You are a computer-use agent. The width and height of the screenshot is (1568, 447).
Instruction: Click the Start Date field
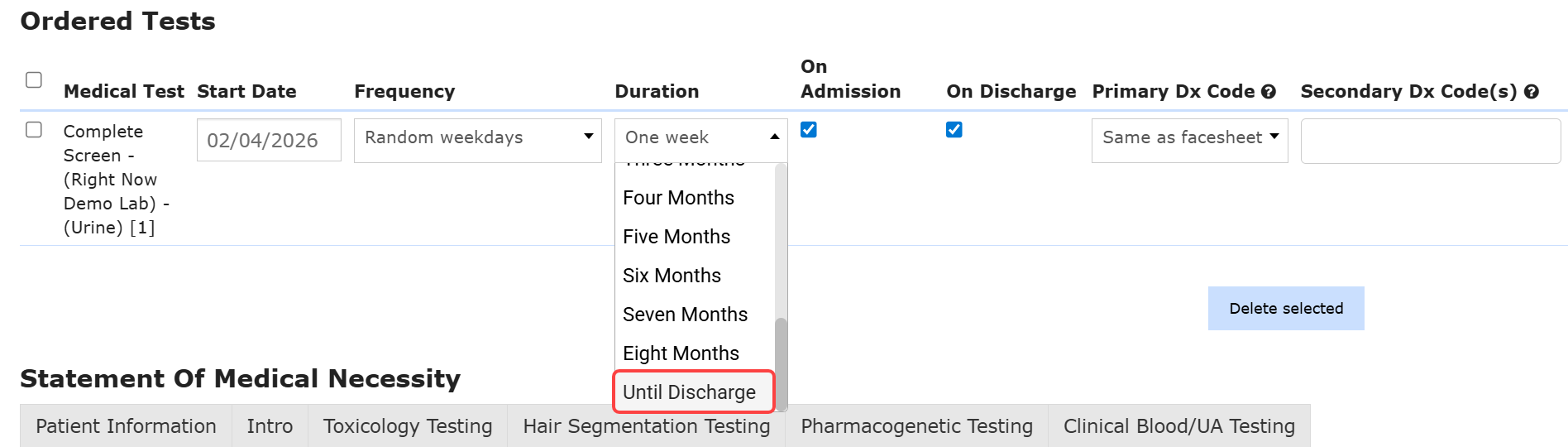[x=268, y=140]
